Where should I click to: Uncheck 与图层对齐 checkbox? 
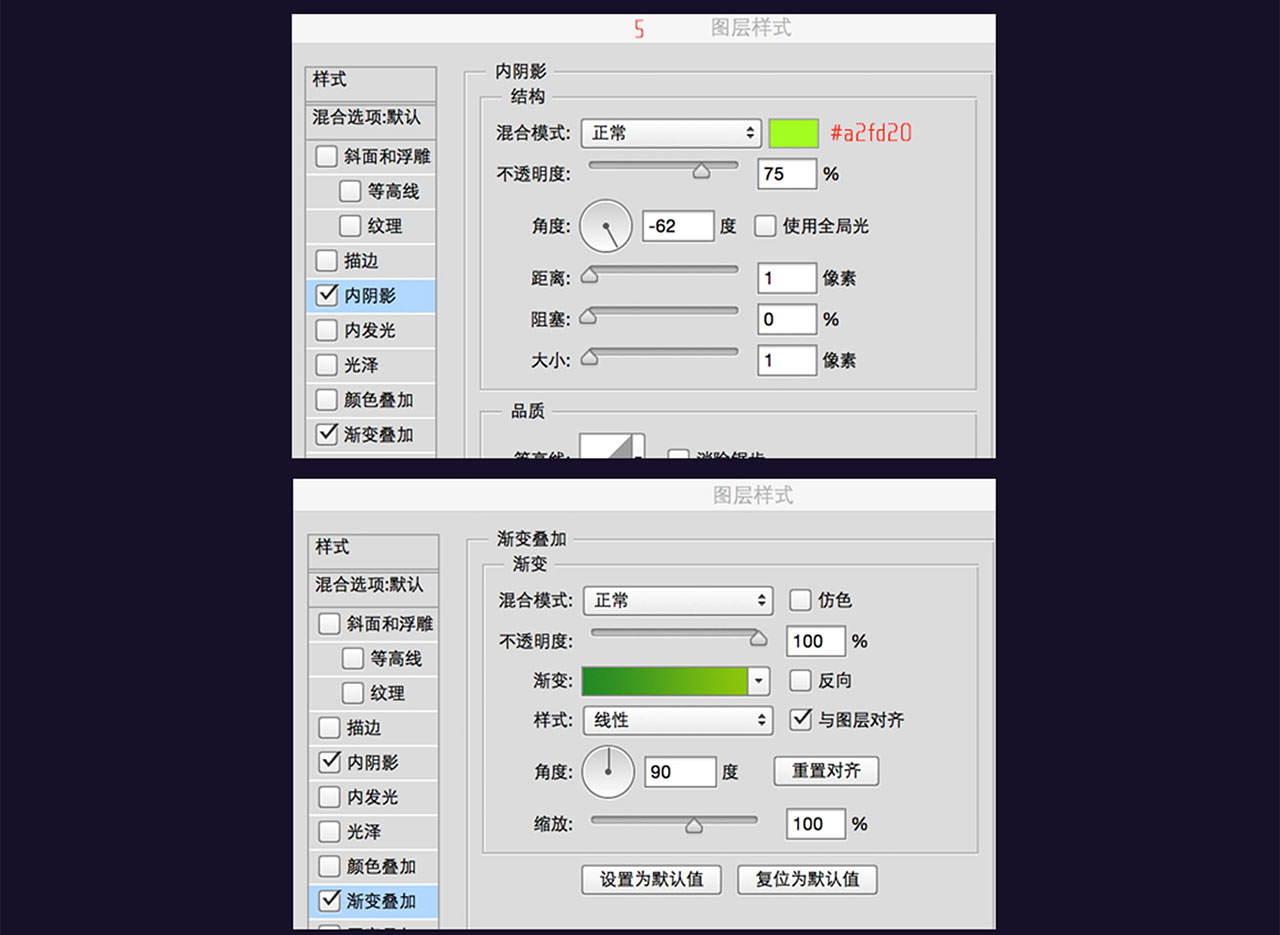pyautogui.click(x=800, y=719)
